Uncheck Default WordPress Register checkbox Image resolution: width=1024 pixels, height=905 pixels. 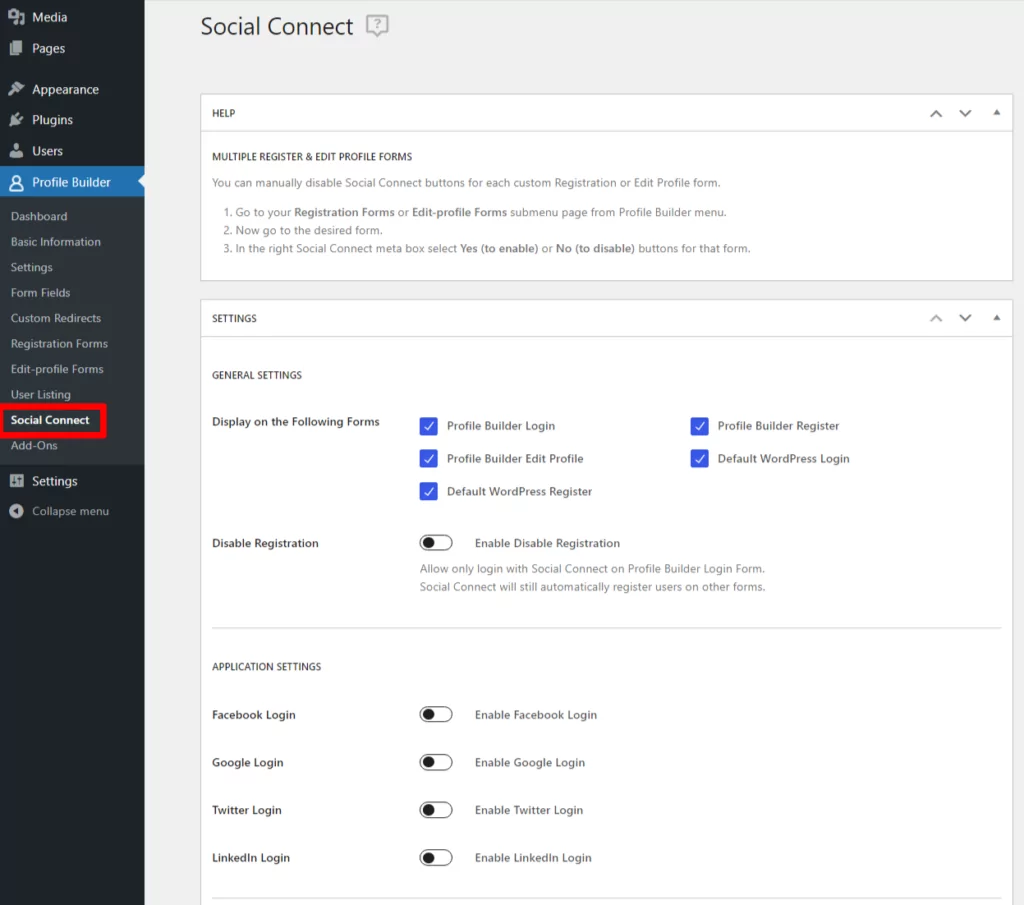point(428,491)
